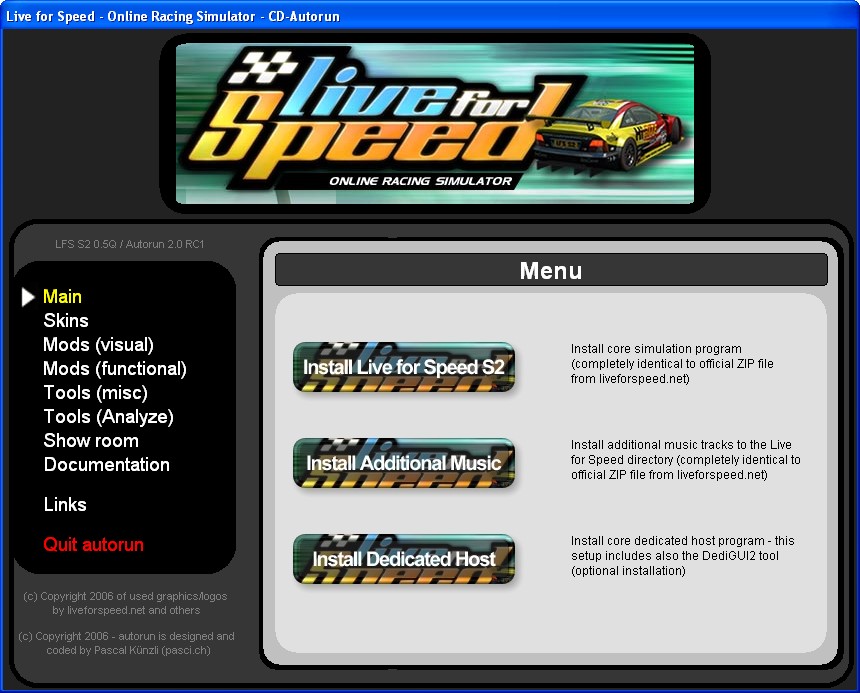Image resolution: width=860 pixels, height=693 pixels.
Task: Open the Skins section
Action: [x=66, y=321]
